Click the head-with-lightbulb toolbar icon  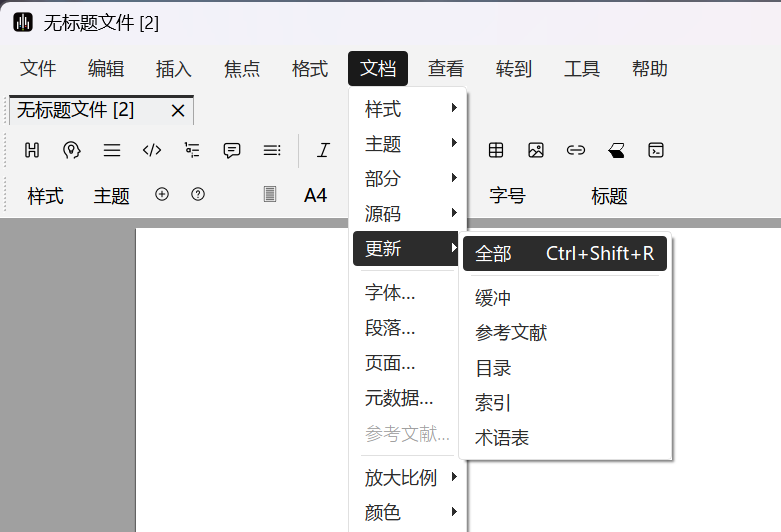(71, 150)
